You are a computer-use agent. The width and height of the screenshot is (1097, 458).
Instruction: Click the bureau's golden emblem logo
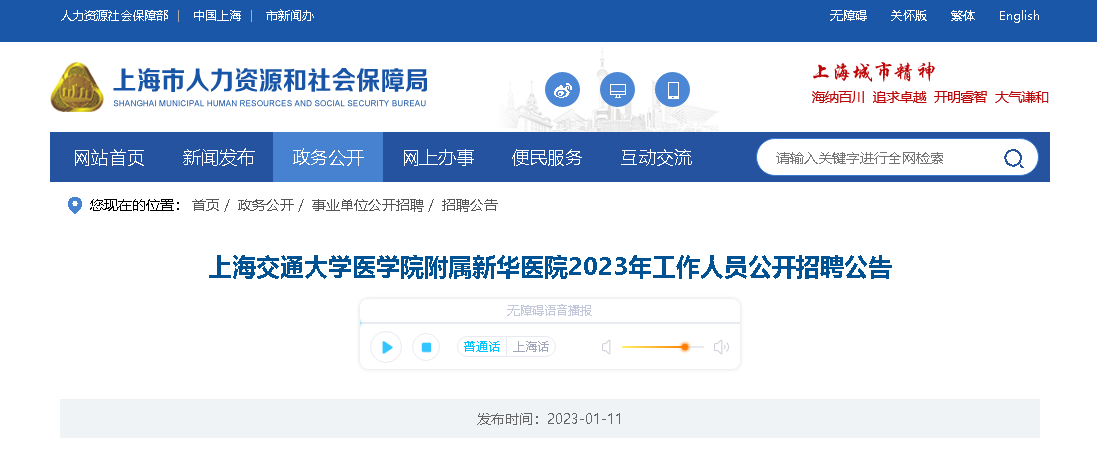(77, 87)
